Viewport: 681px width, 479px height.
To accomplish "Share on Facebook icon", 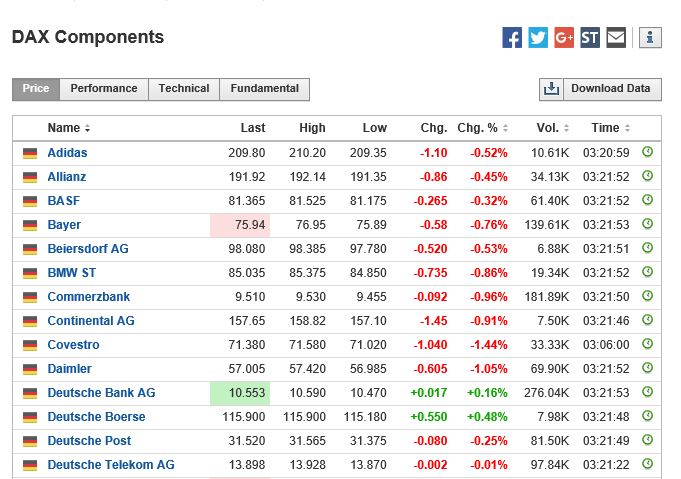I will click(x=512, y=38).
